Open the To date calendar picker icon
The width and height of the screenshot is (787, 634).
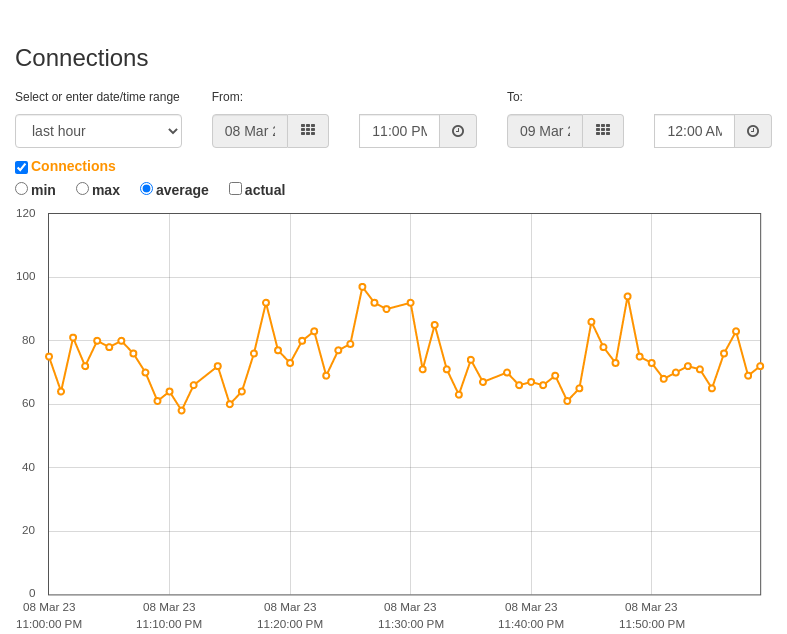click(x=603, y=131)
